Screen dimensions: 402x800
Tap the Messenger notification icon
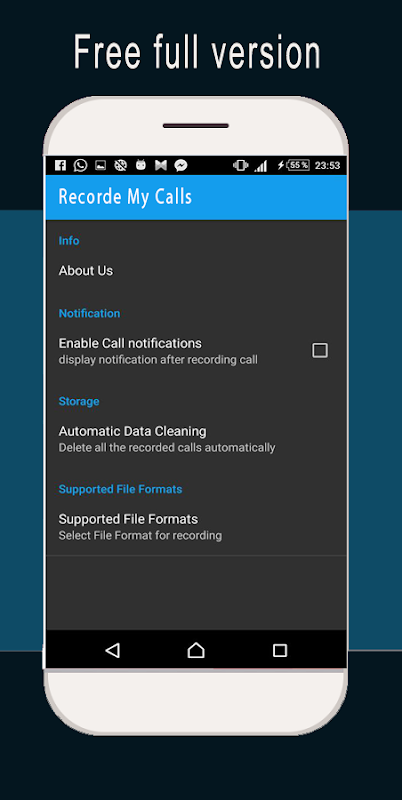click(x=181, y=165)
